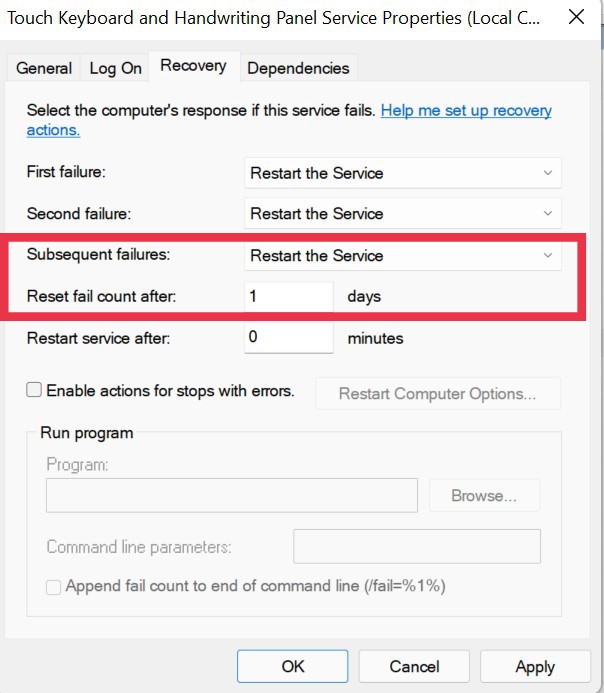Enable actions for stops with errors checkbox
Viewport: 604px width, 693px height.
[x=35, y=391]
